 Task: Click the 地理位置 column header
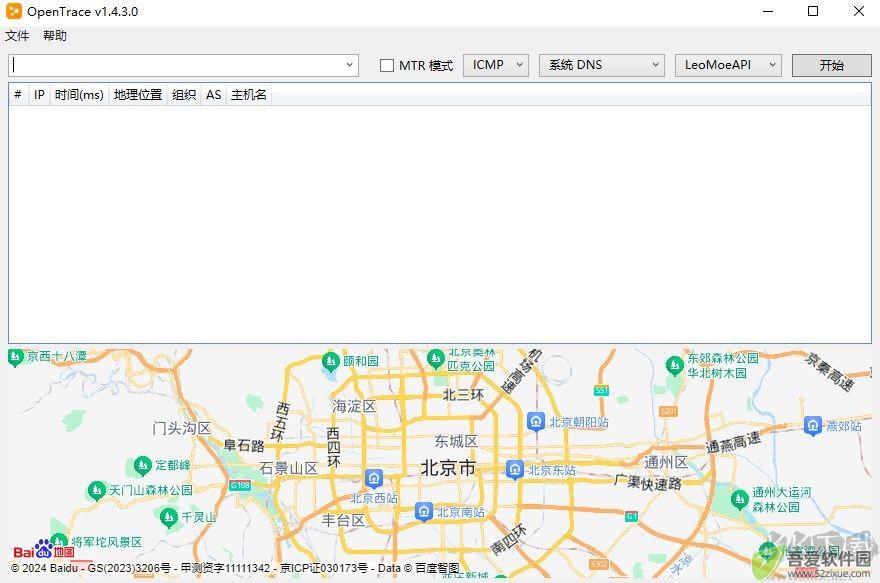tap(138, 95)
